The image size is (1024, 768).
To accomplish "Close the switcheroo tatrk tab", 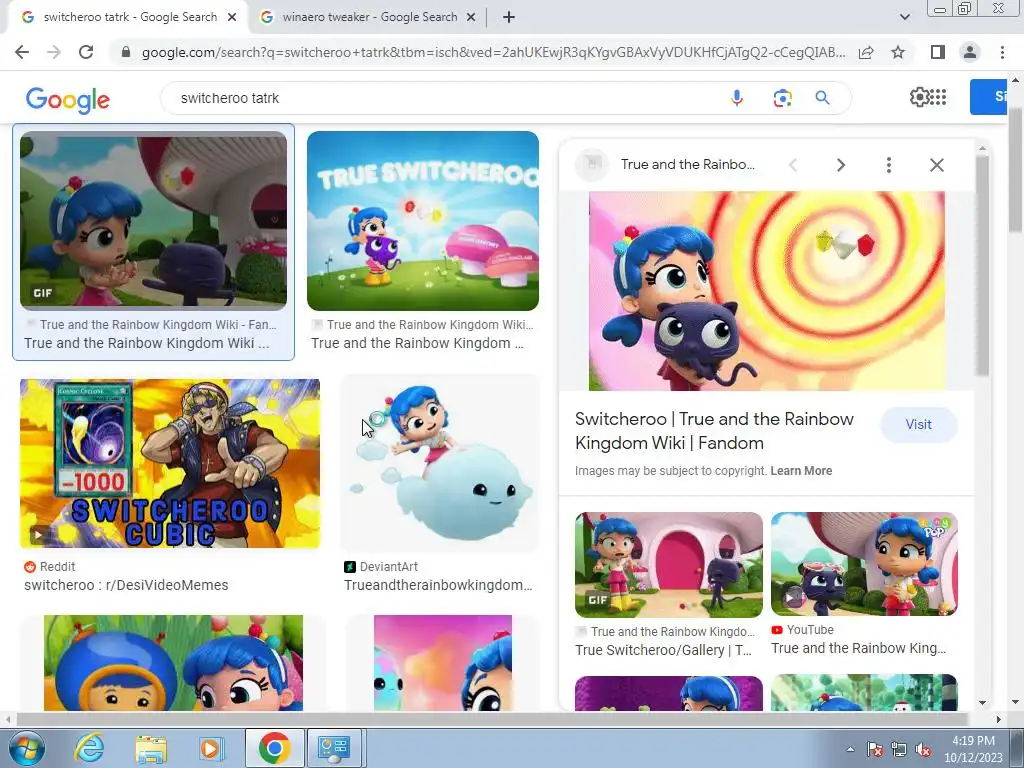I will click(232, 18).
